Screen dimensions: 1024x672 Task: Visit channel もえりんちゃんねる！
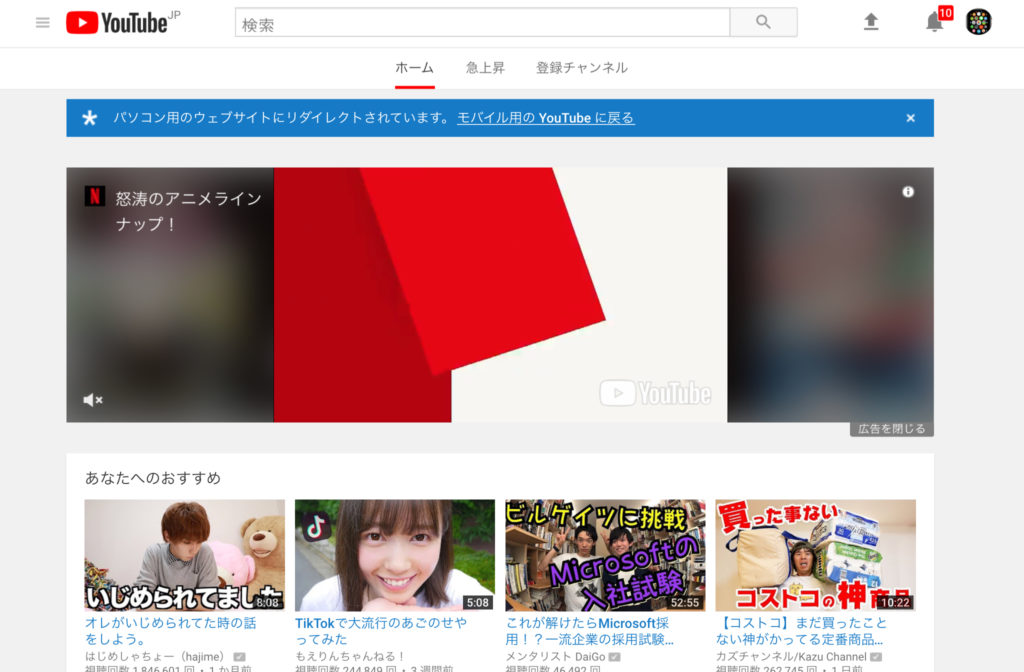pos(350,656)
